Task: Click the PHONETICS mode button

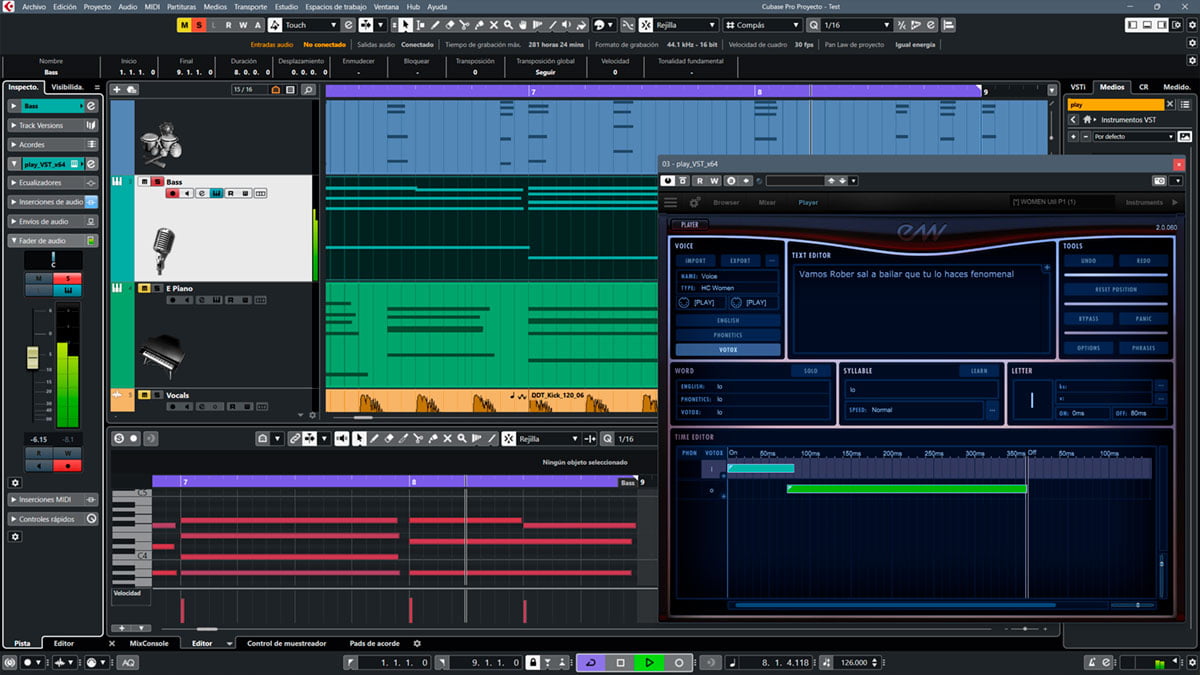Action: pyautogui.click(x=727, y=335)
